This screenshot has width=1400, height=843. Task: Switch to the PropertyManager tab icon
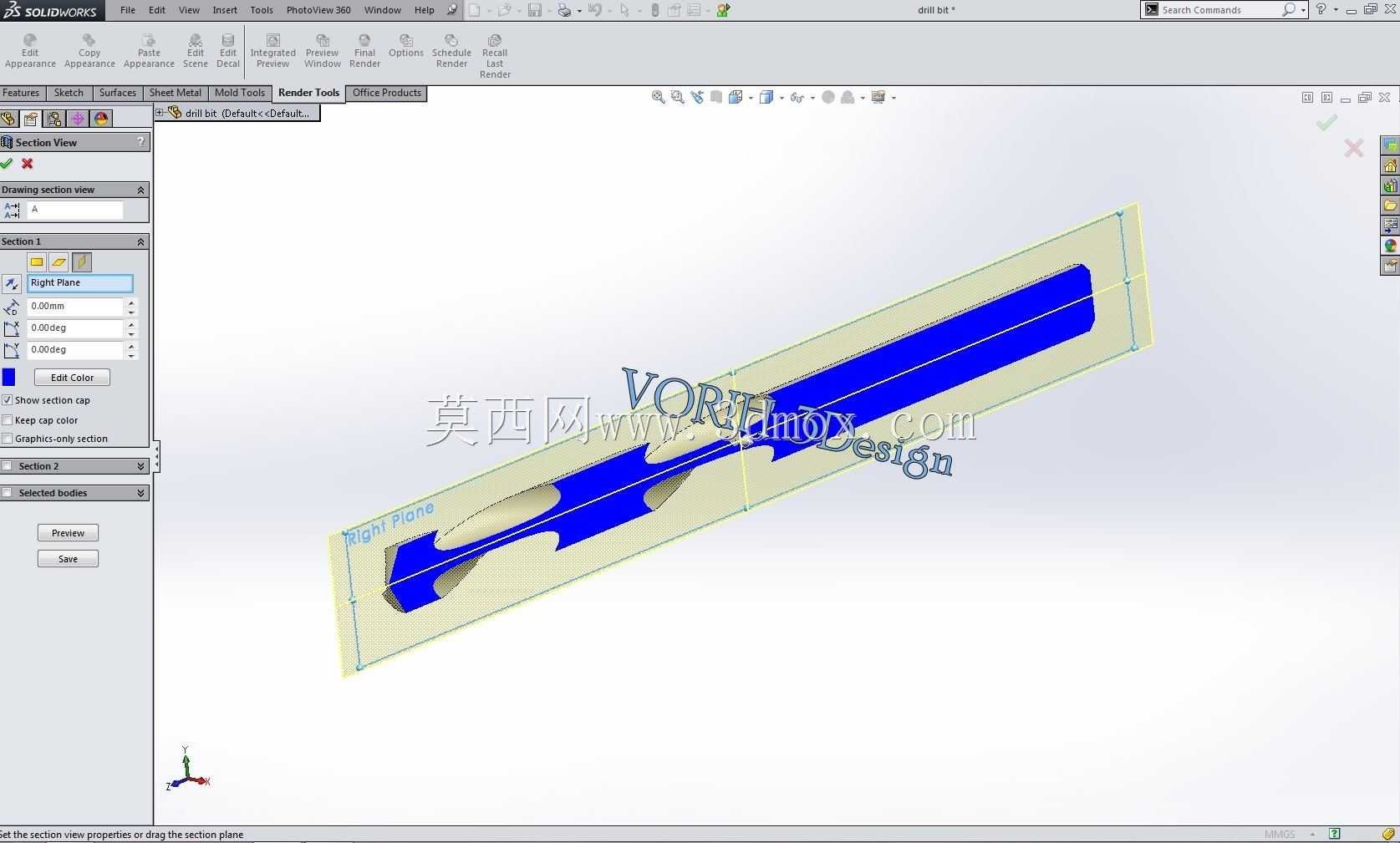pyautogui.click(x=31, y=119)
